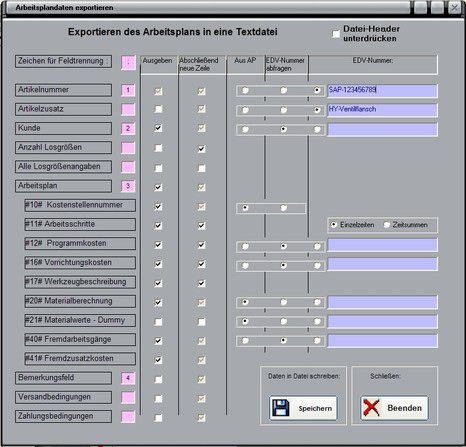Screen dimensions: 466x447
Task: Toggle Ausgeben checkbox for Kunde
Action: pyautogui.click(x=158, y=128)
